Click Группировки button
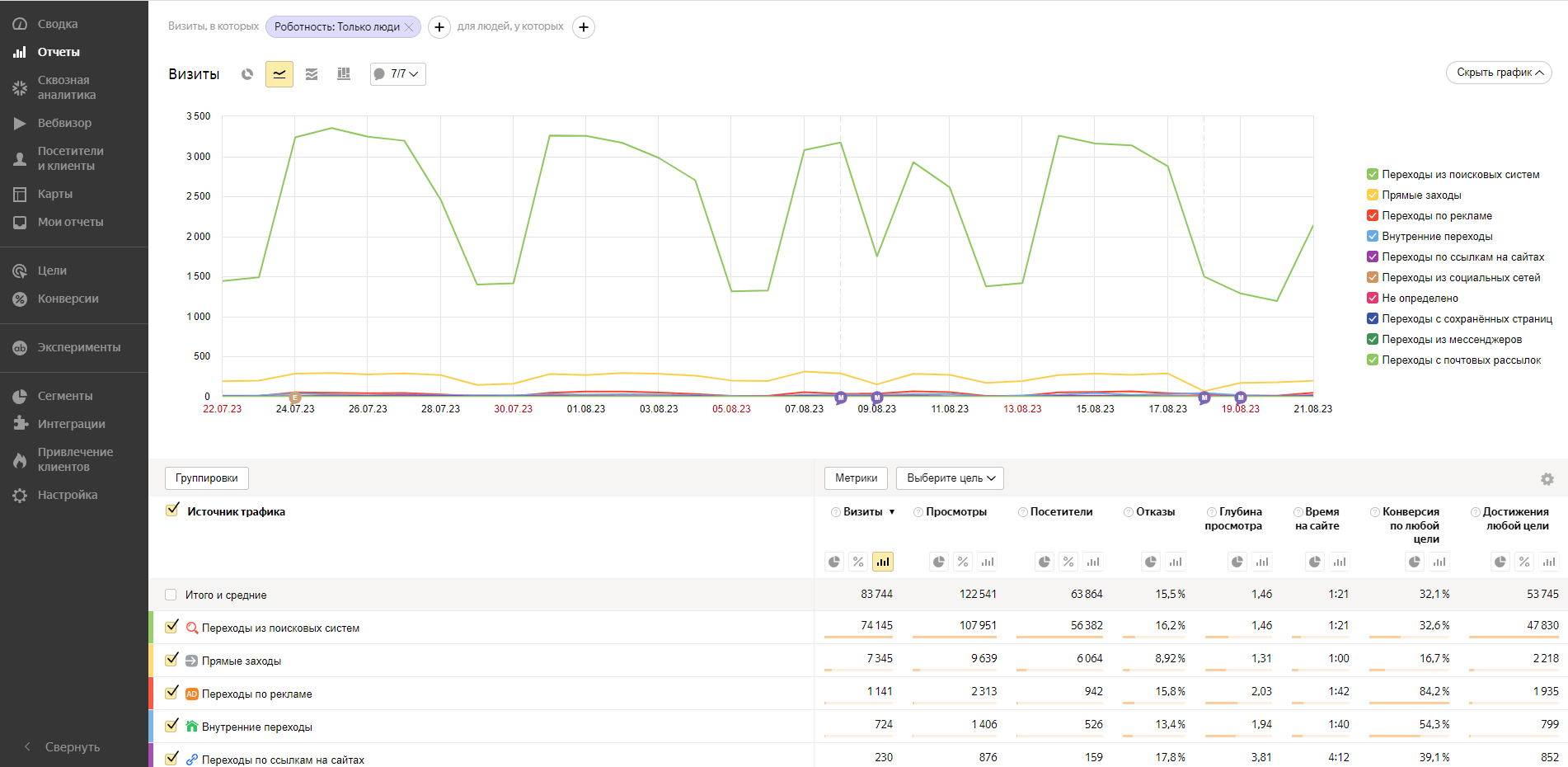 (x=207, y=478)
